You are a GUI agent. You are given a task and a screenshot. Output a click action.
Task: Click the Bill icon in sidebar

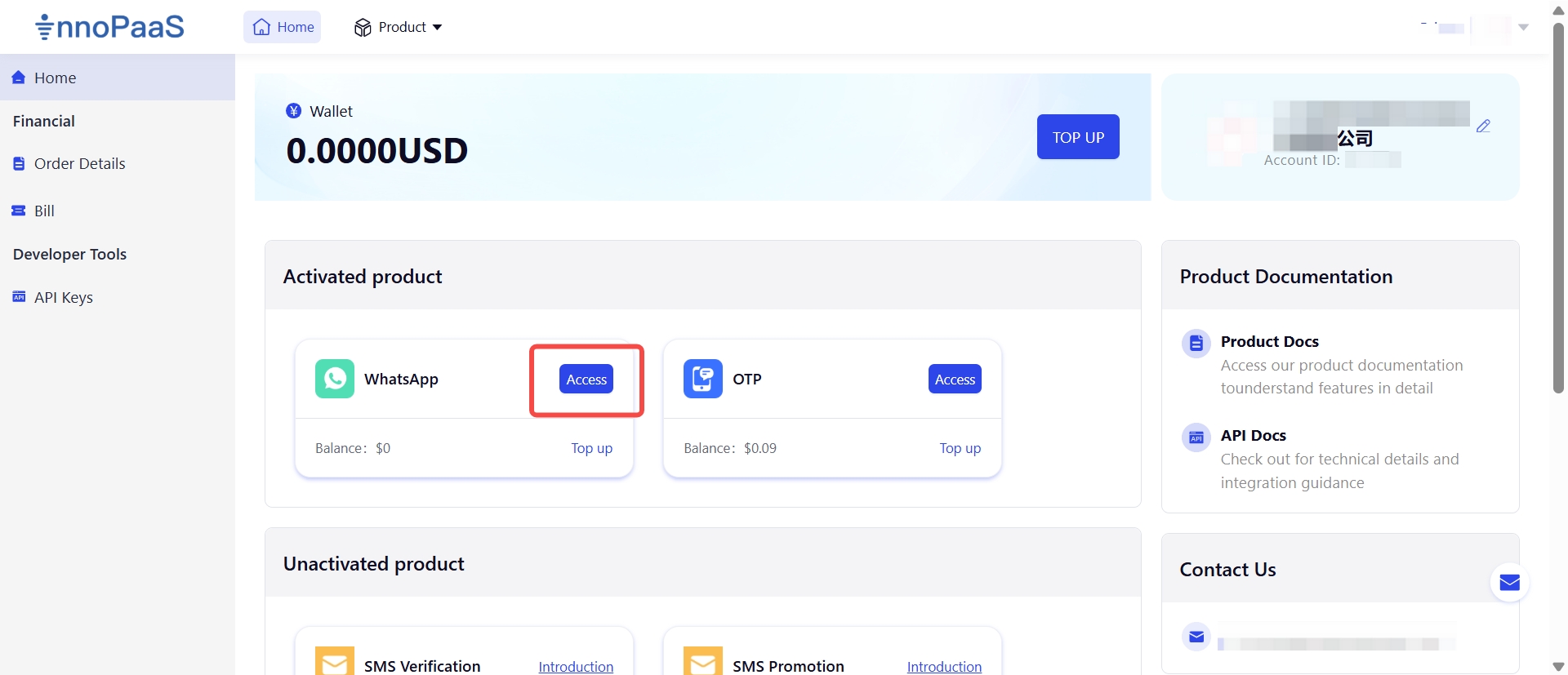pyautogui.click(x=19, y=211)
